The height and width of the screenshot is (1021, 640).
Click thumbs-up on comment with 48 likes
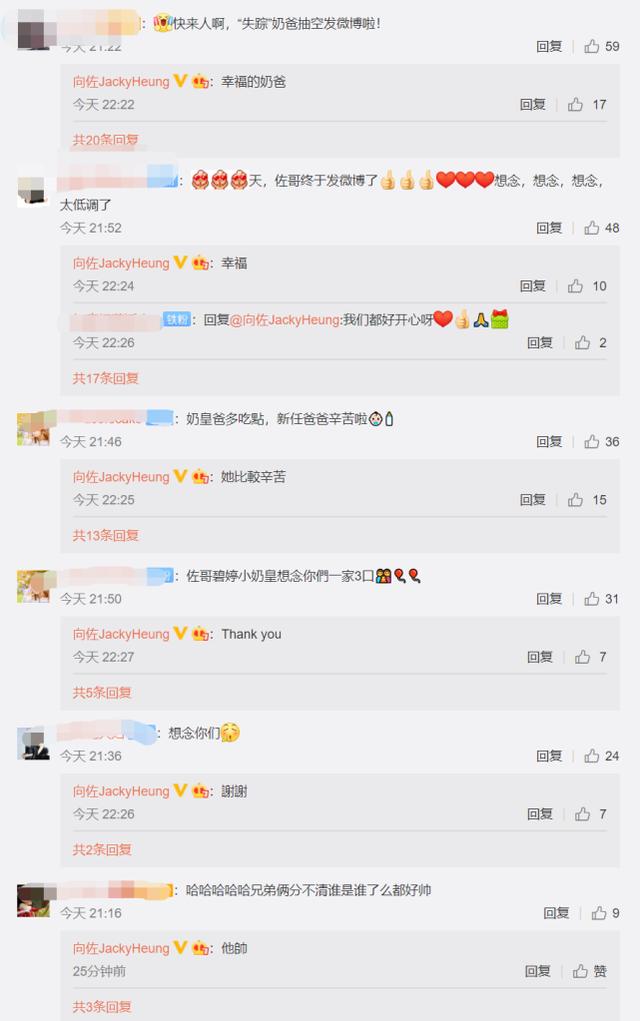(x=592, y=228)
